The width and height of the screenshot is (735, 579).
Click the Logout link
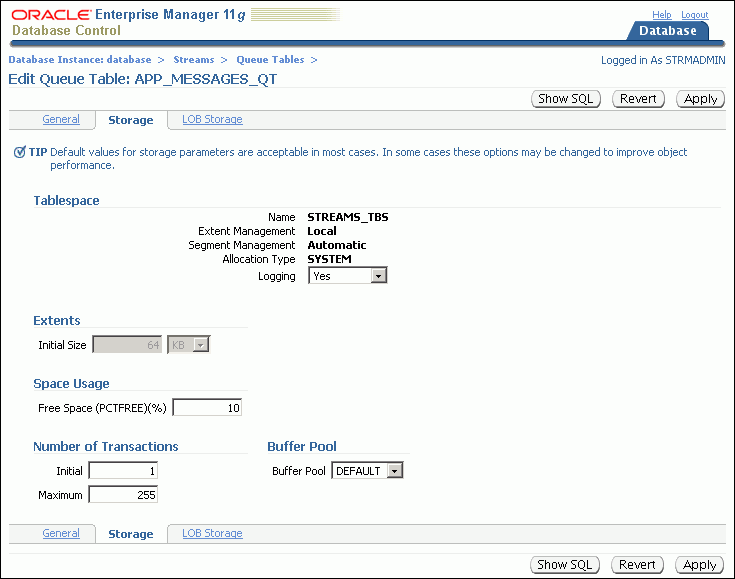(x=694, y=15)
